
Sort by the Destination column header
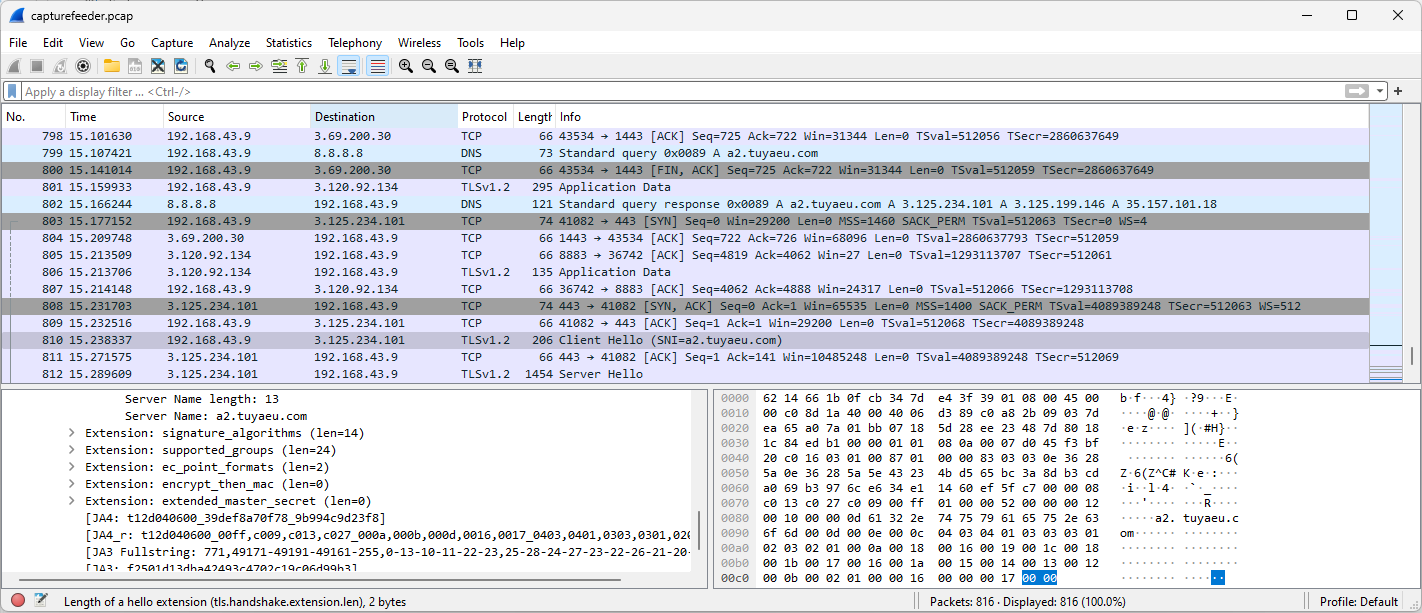point(384,117)
